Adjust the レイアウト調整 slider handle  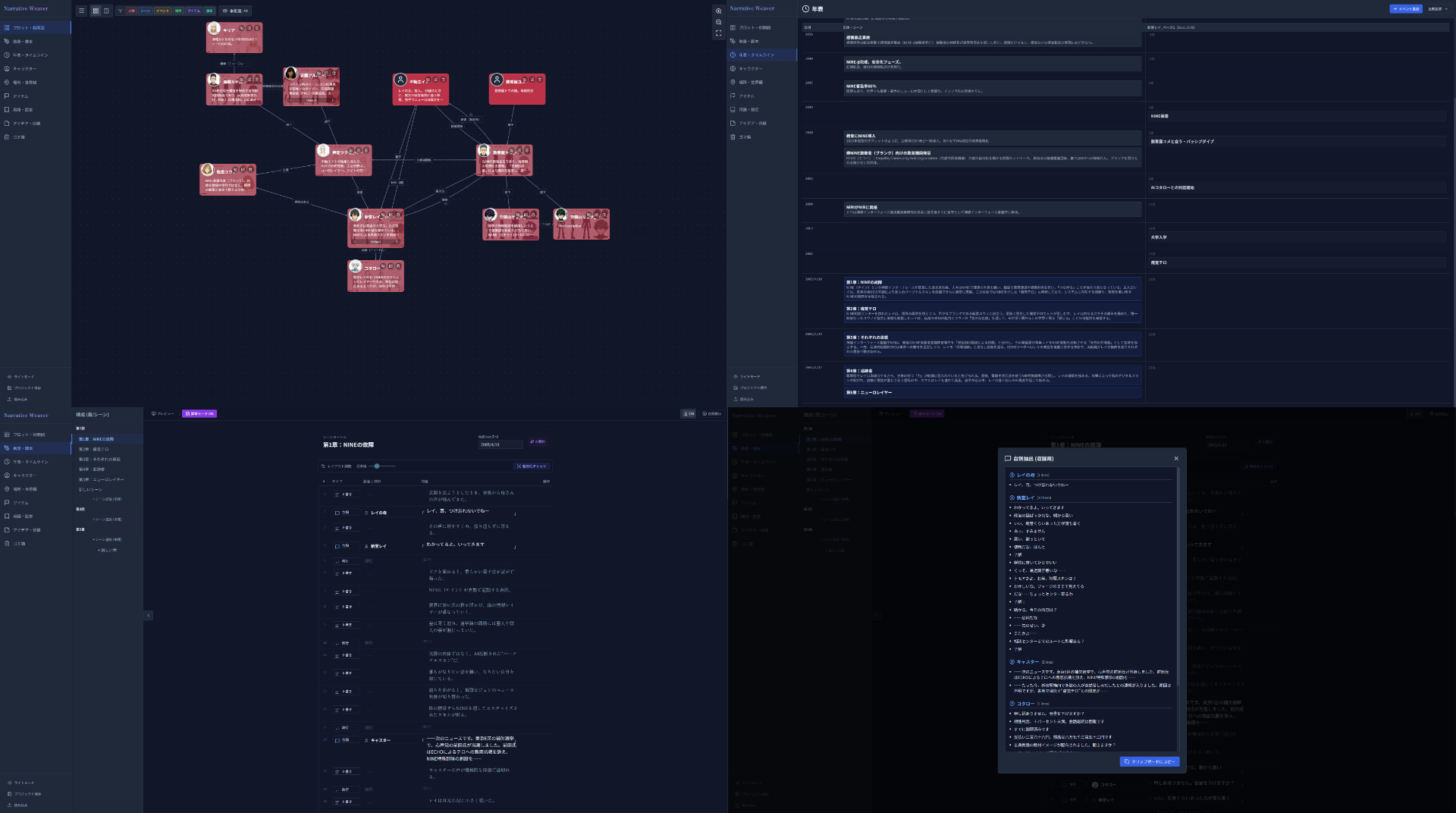tap(377, 466)
